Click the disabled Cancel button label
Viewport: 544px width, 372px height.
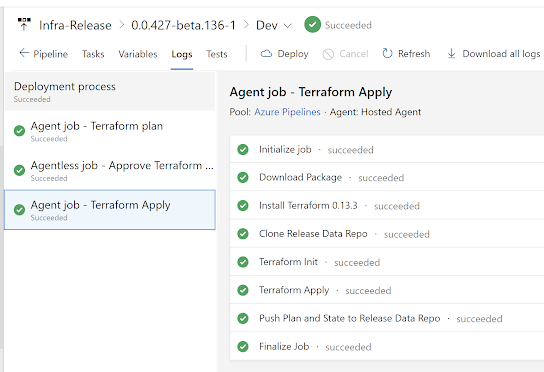354,54
